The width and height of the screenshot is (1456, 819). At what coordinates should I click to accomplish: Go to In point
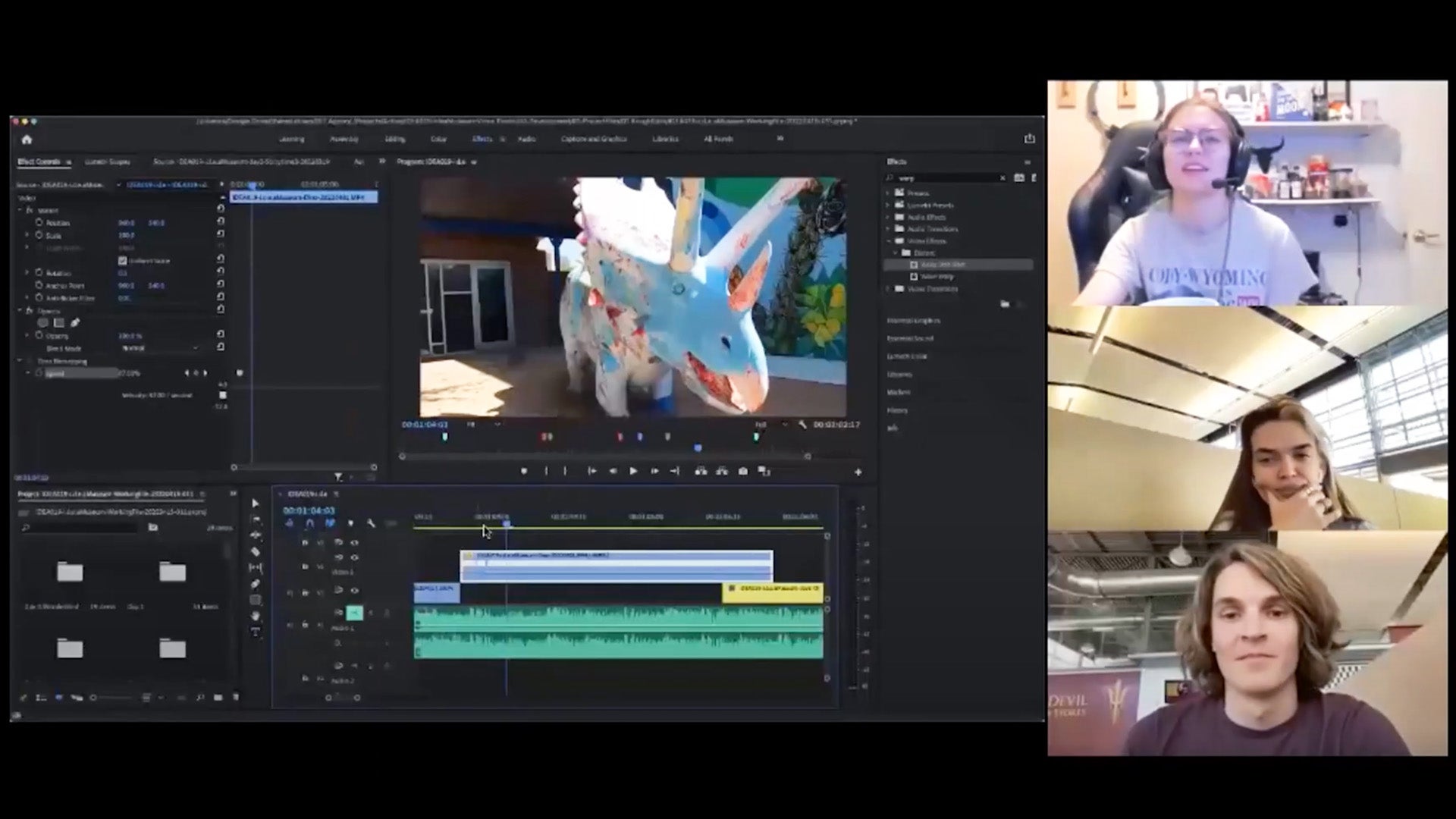[x=591, y=471]
